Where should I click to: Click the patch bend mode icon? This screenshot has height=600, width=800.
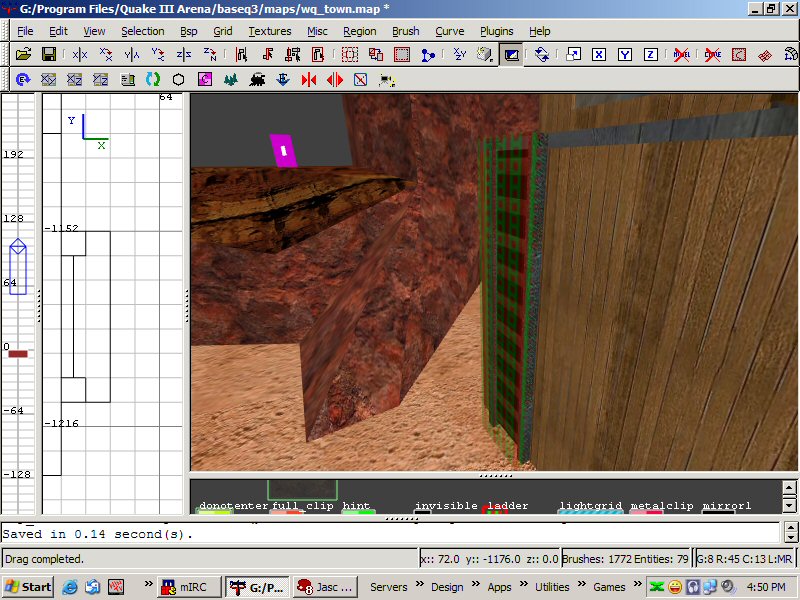coord(790,54)
